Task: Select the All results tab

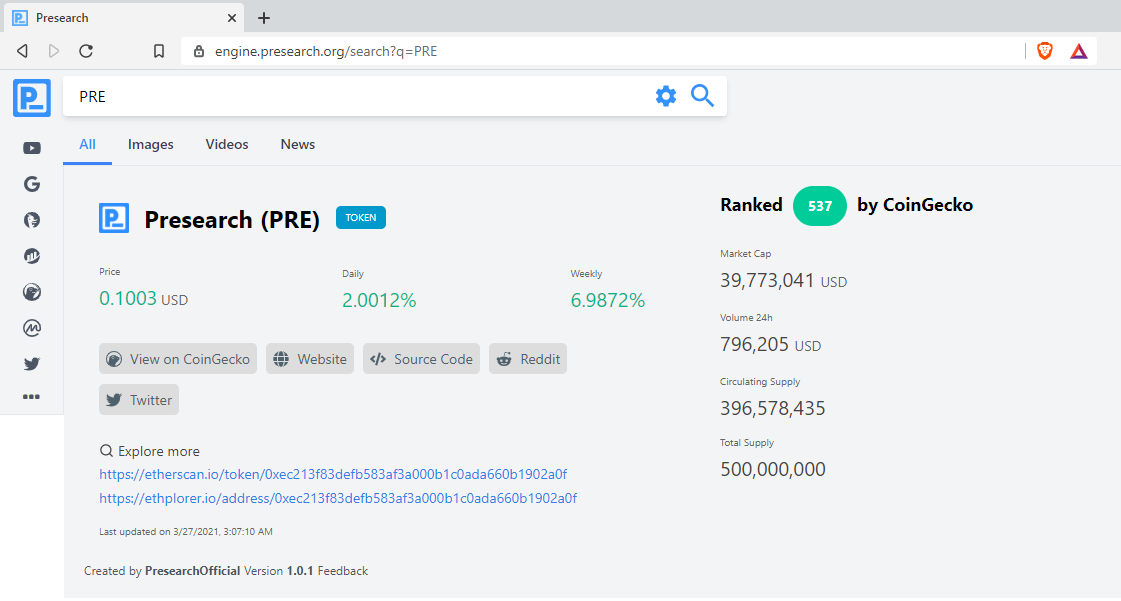Action: tap(87, 144)
